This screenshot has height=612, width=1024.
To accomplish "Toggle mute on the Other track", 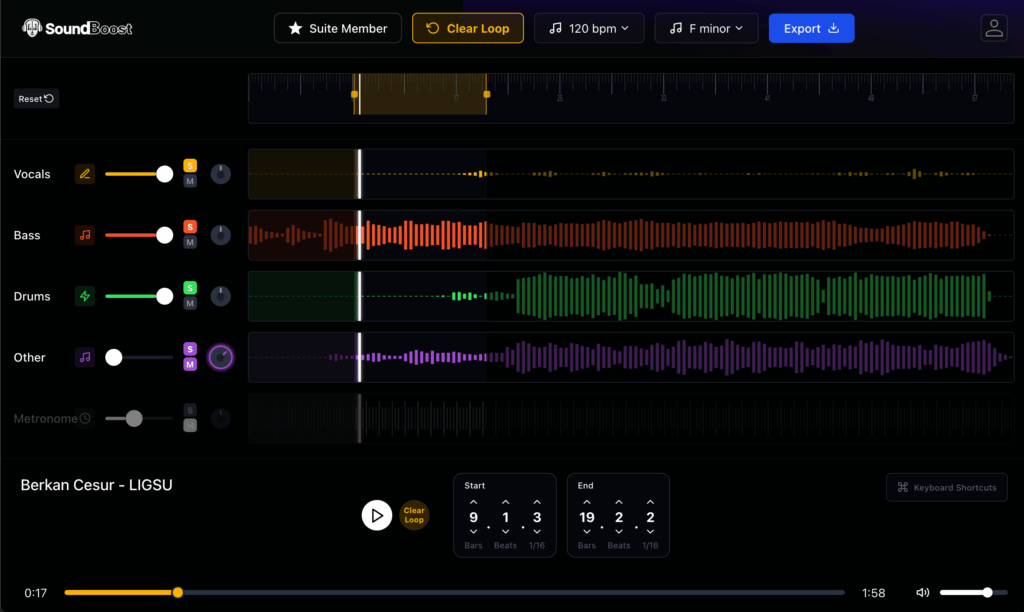I will click(190, 365).
